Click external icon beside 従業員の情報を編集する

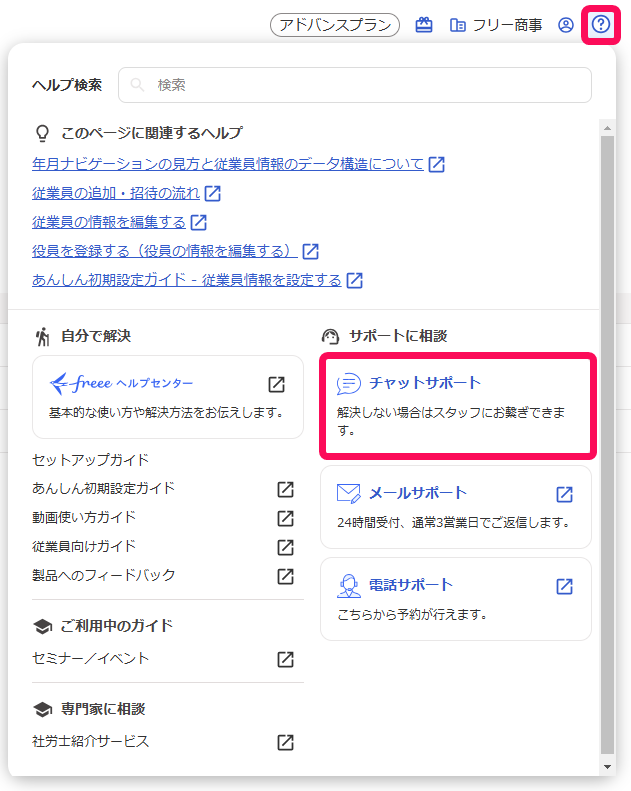(198, 222)
